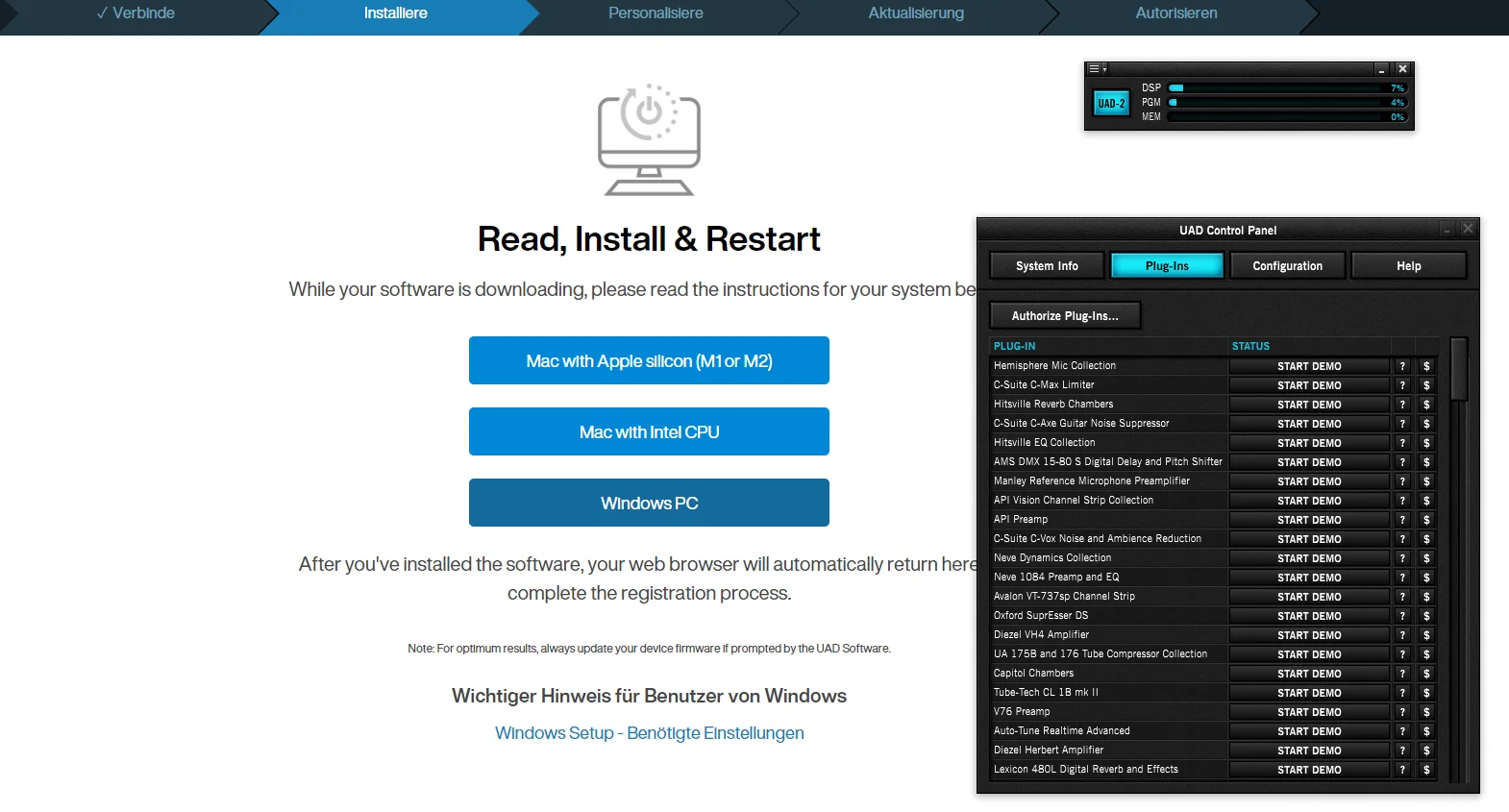
Task: Select the Plug-Ins tab
Action: coord(1167,266)
